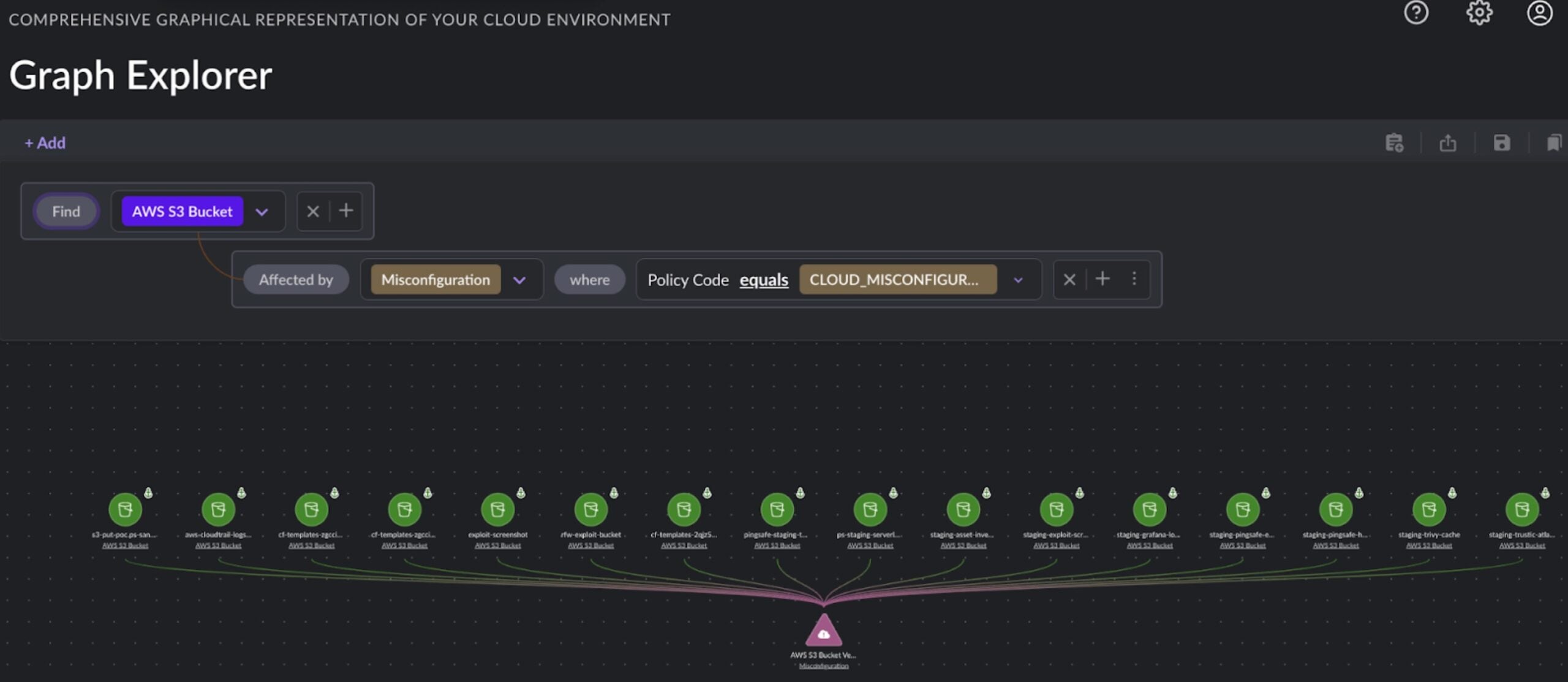Viewport: 1568px width, 682px height.
Task: Click the save query floppy icon
Action: [1501, 143]
